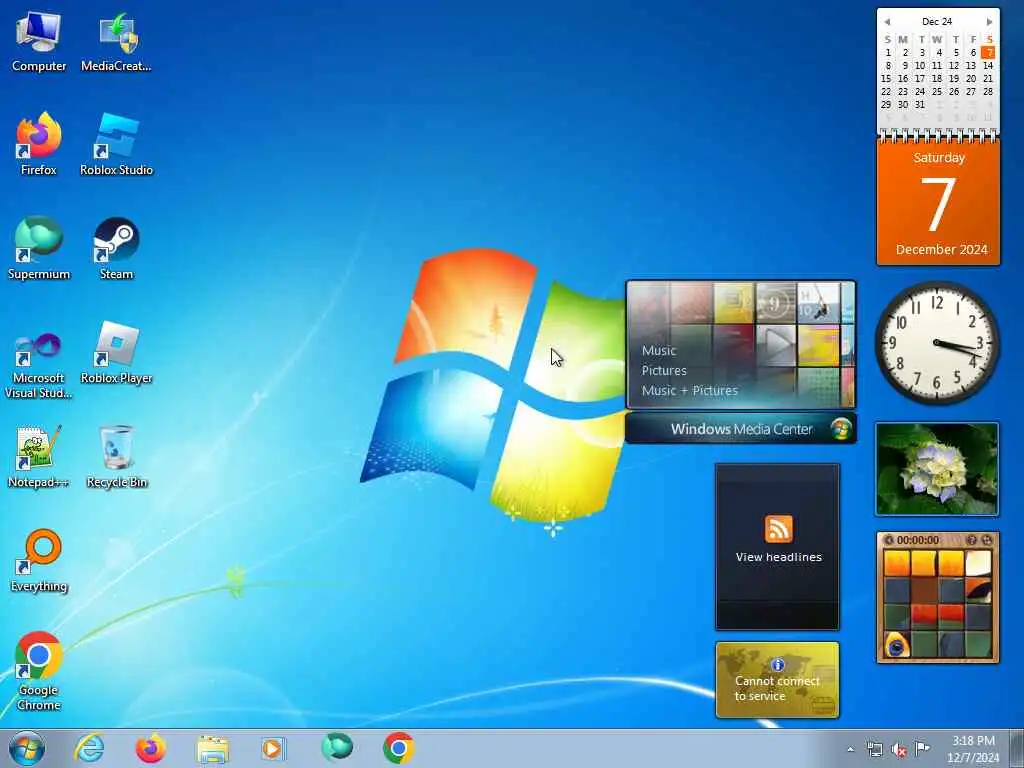The height and width of the screenshot is (768, 1024).
Task: Select the Everything search shortcut
Action: pyautogui.click(x=39, y=561)
